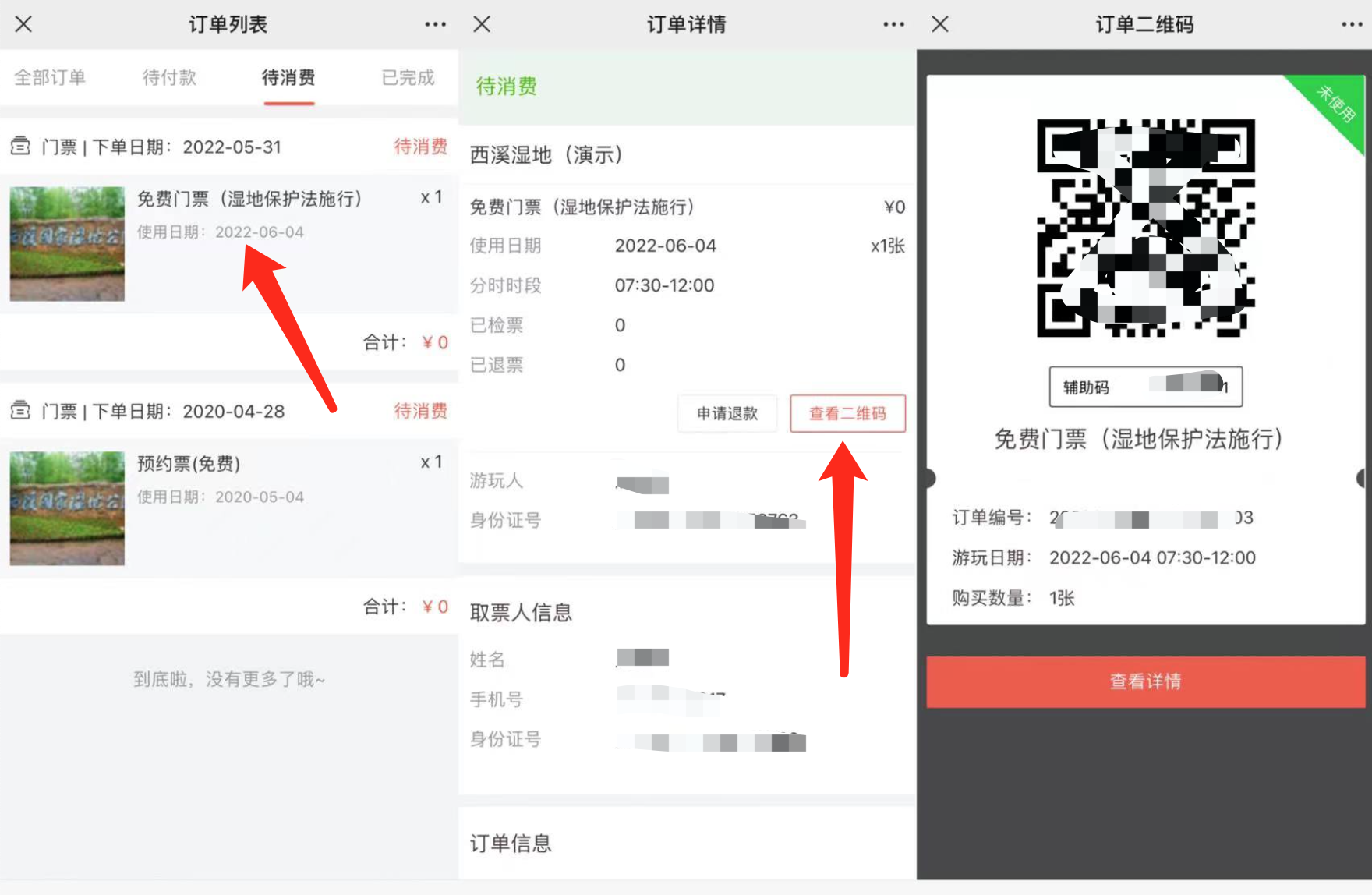Click 查看二维码 button
Viewport: 1372px width, 895px height.
[847, 413]
